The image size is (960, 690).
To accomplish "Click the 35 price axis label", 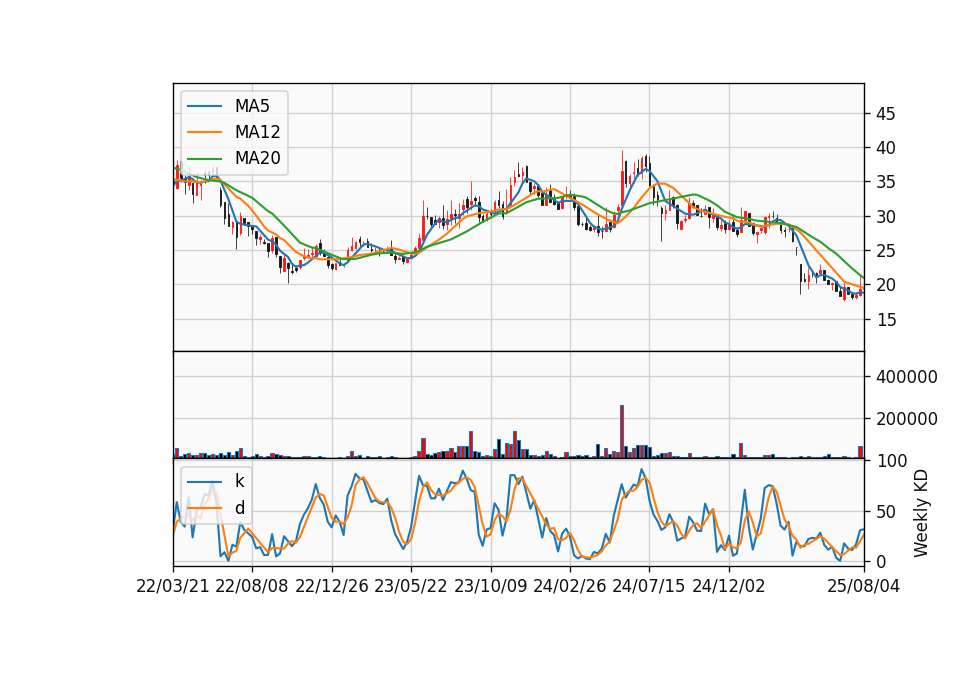I will tap(885, 182).
